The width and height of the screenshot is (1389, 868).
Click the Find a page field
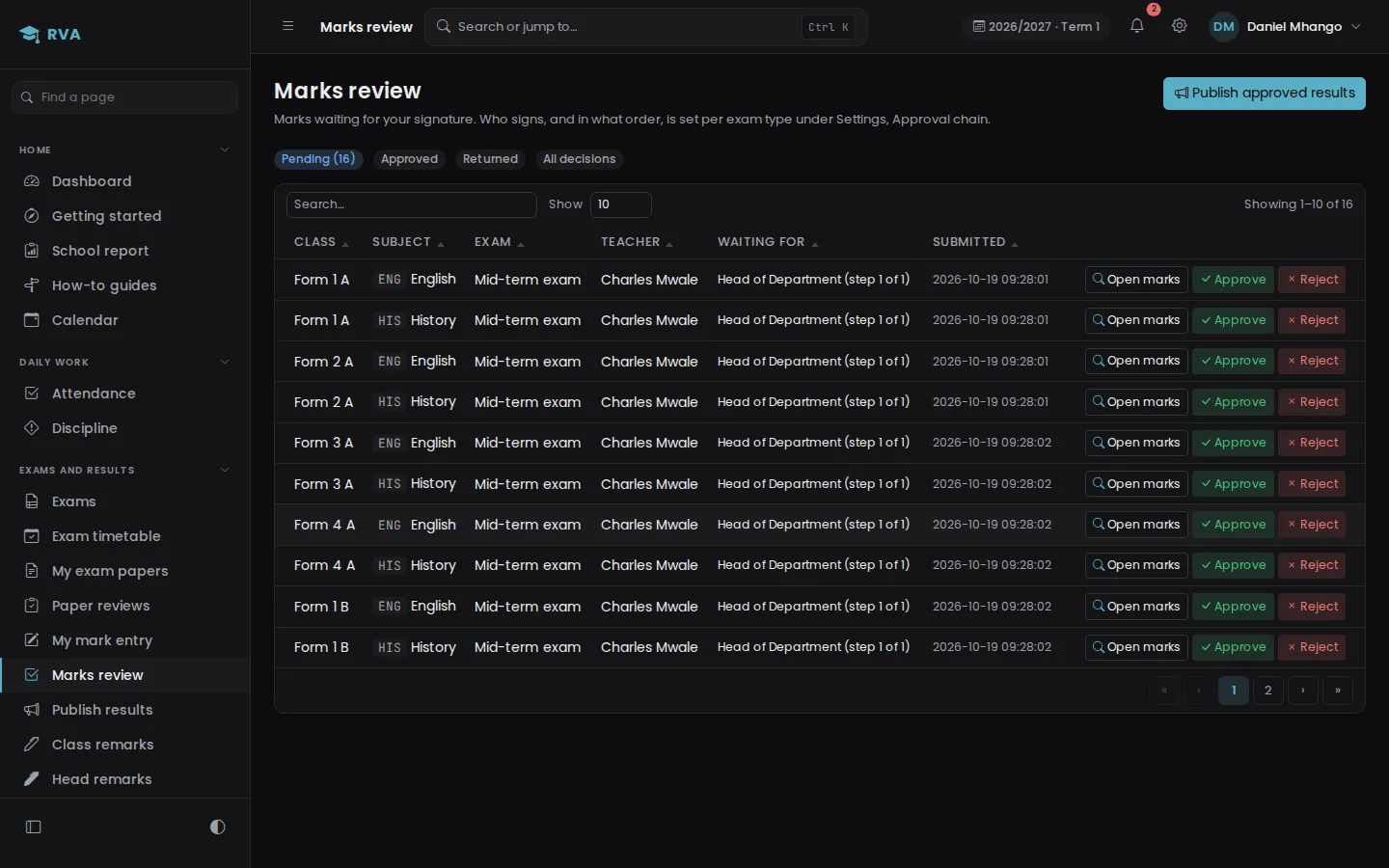point(125,97)
